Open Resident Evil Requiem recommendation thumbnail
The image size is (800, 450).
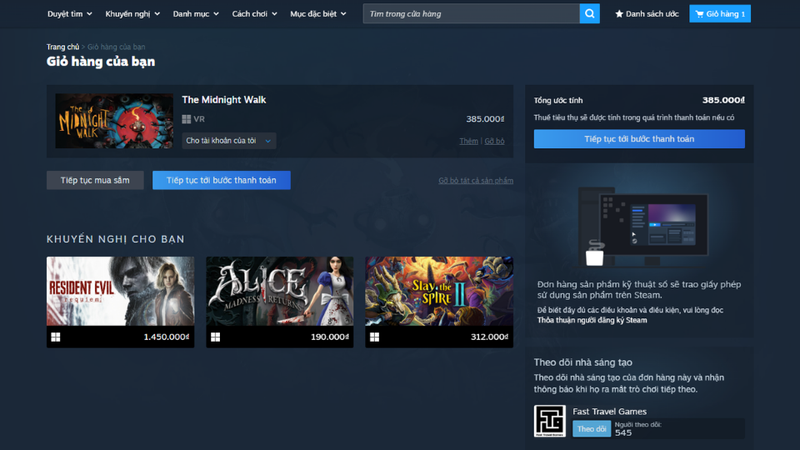click(x=120, y=291)
